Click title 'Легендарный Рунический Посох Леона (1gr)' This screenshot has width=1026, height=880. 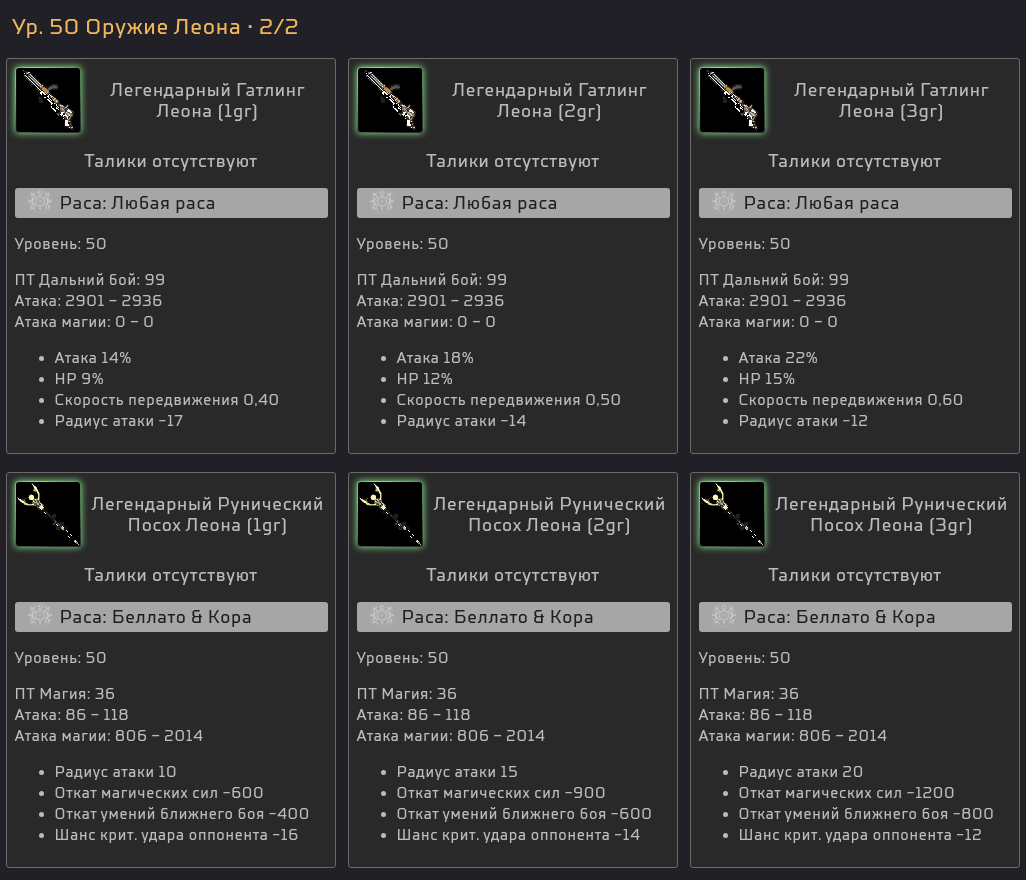click(207, 514)
